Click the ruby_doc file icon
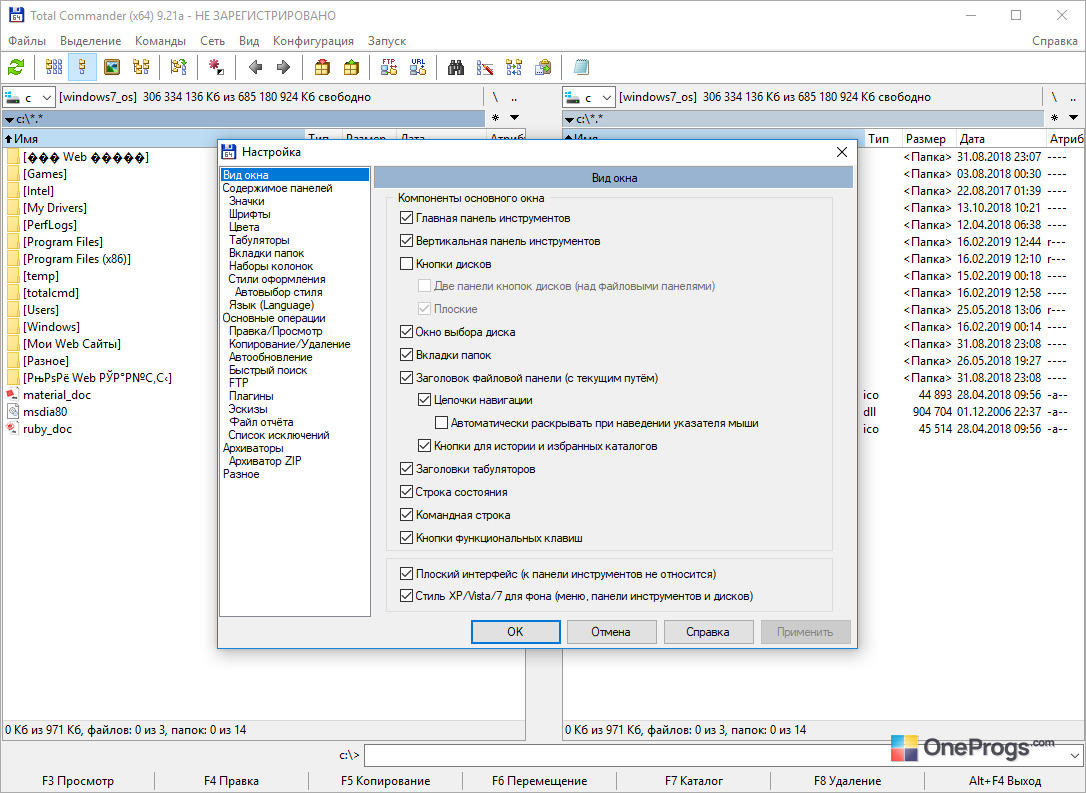This screenshot has width=1086, height=793. point(12,429)
